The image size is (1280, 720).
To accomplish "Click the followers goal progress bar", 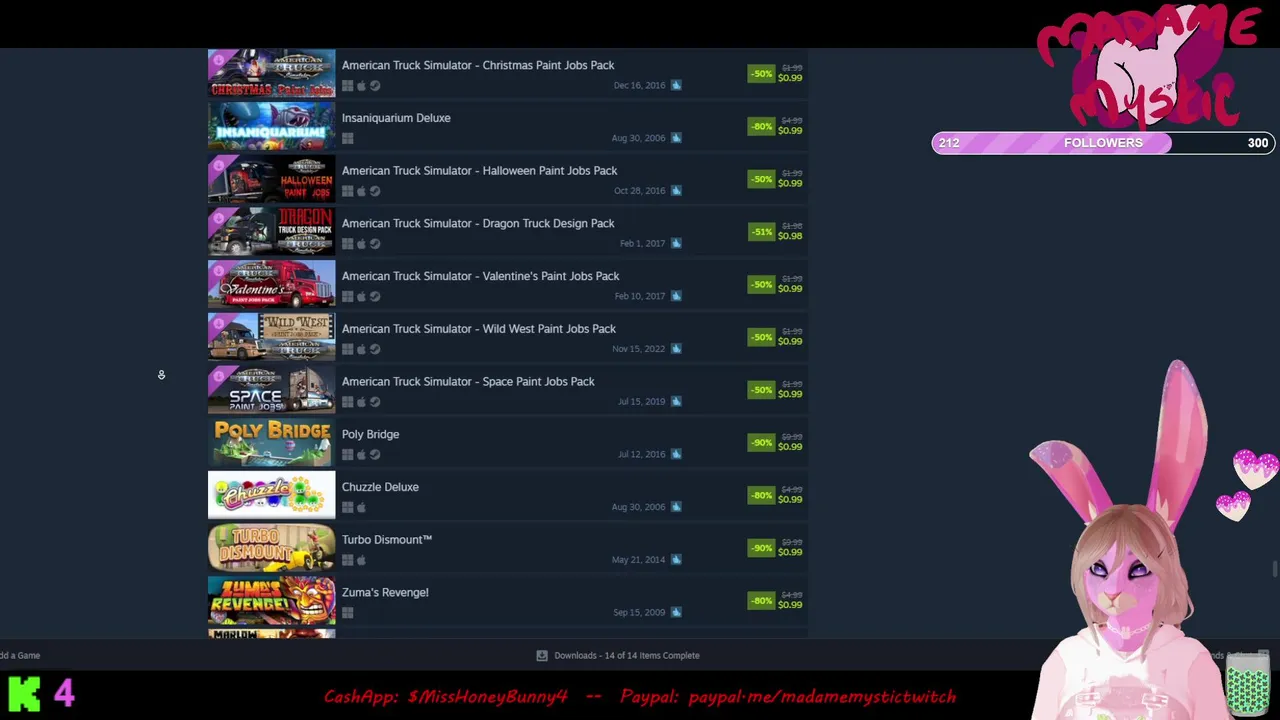I will [1103, 143].
